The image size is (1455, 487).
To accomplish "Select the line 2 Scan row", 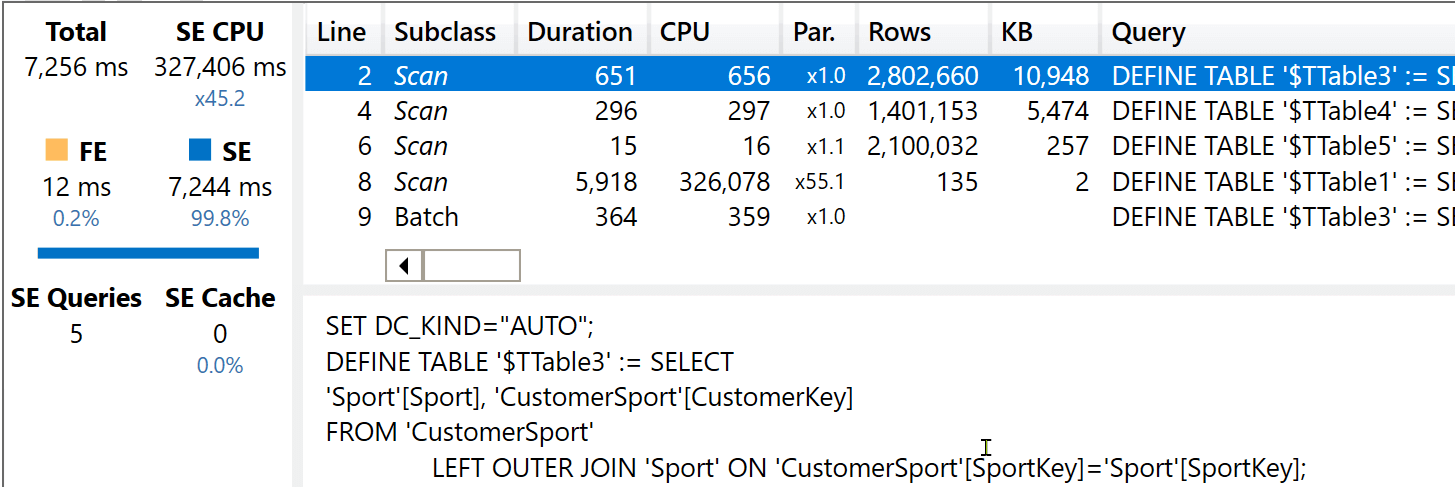I will 880,75.
